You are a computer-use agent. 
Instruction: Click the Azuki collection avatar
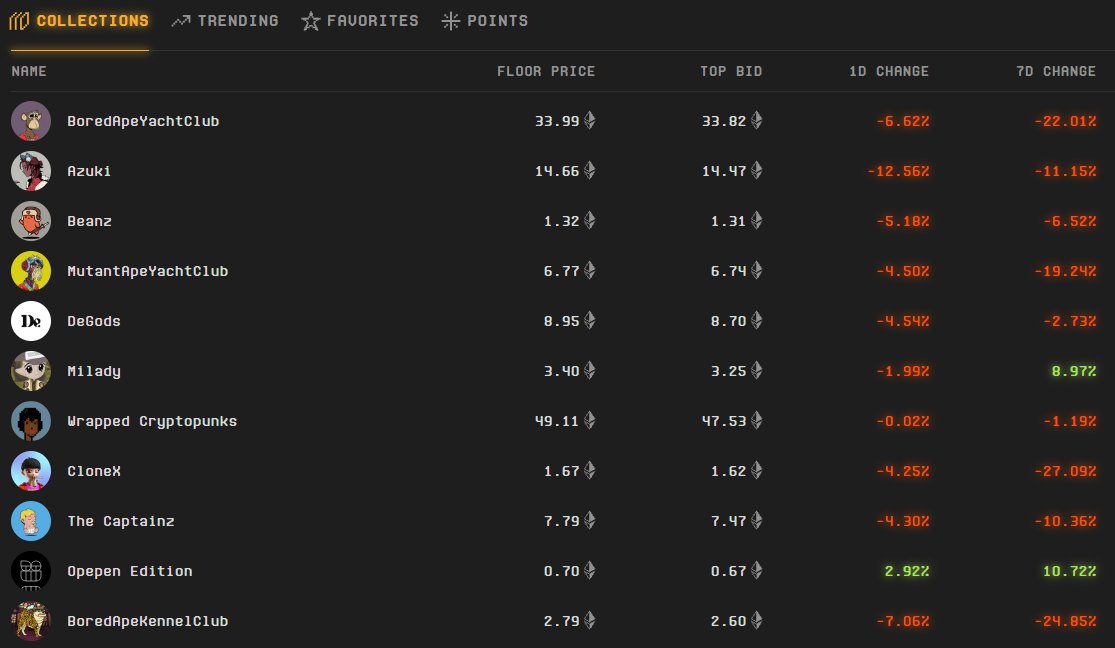(x=31, y=171)
